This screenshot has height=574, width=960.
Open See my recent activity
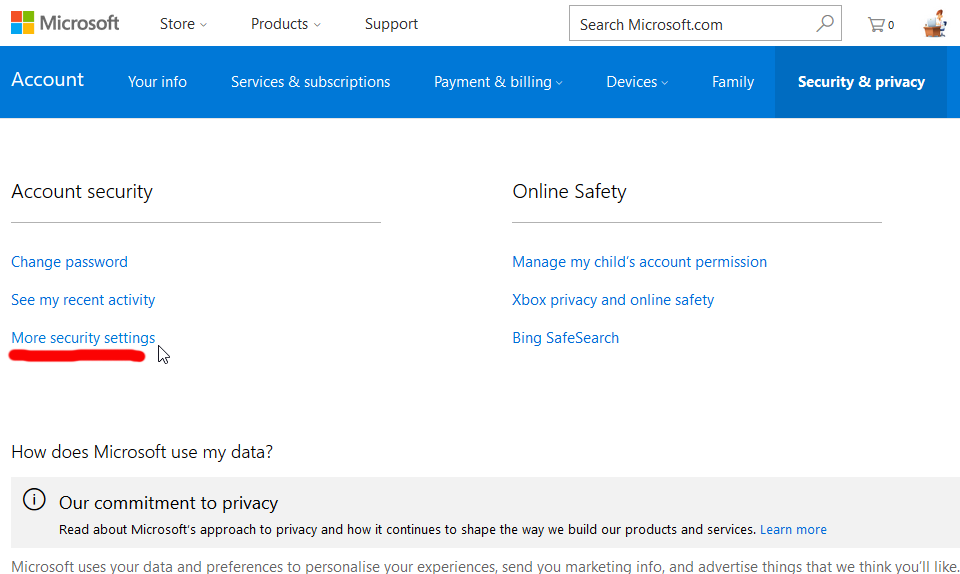(83, 300)
